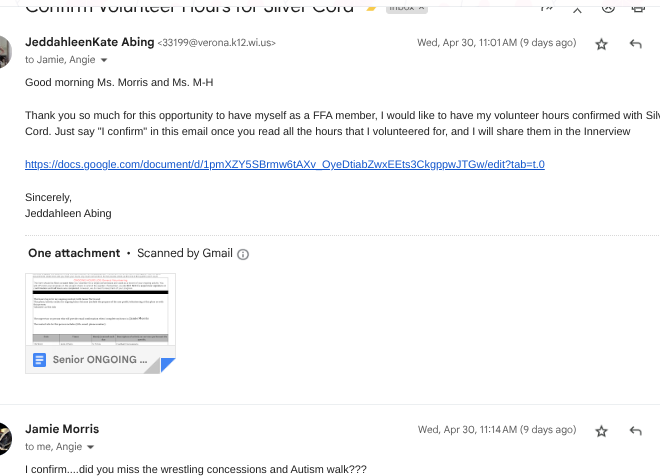This screenshot has height=476, width=660.
Task: Click the Wed, Apr 30, 11:01 AM timestamp
Action: coord(496,44)
